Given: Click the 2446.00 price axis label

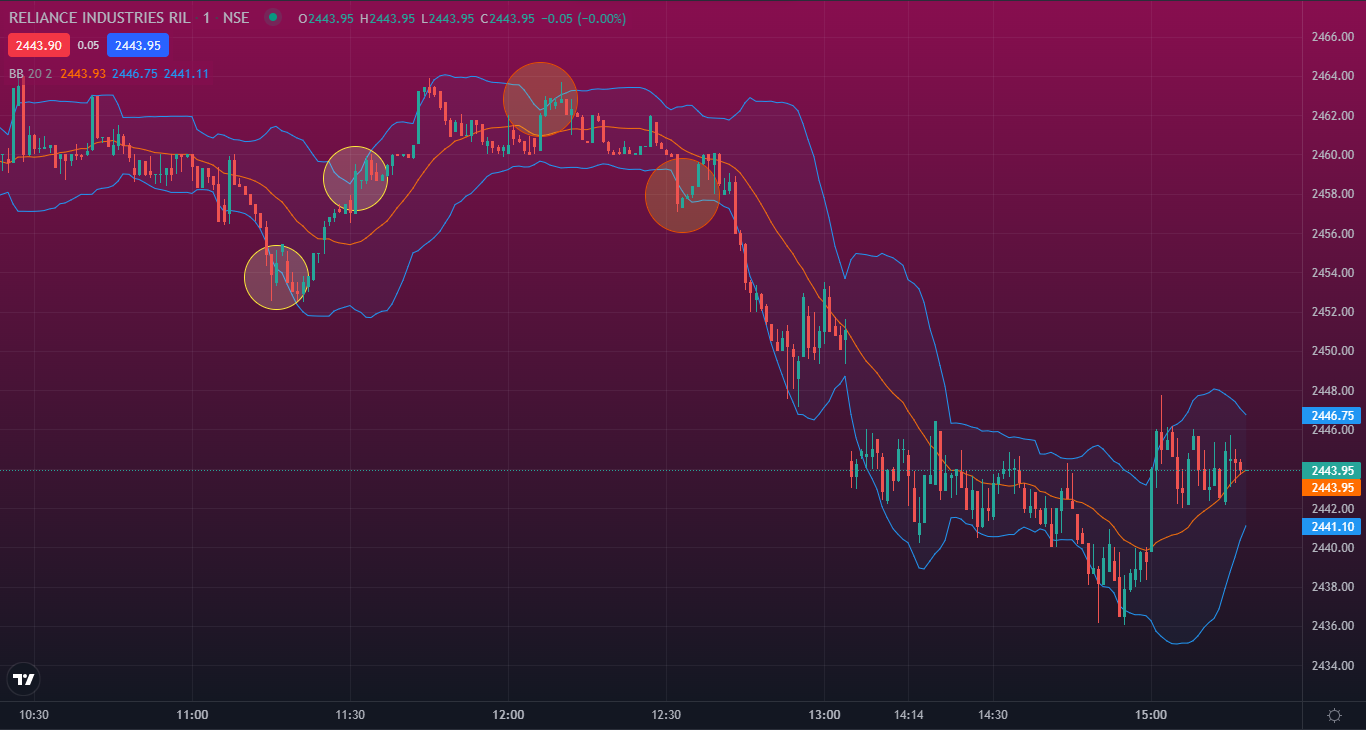Looking at the screenshot, I should (1332, 430).
